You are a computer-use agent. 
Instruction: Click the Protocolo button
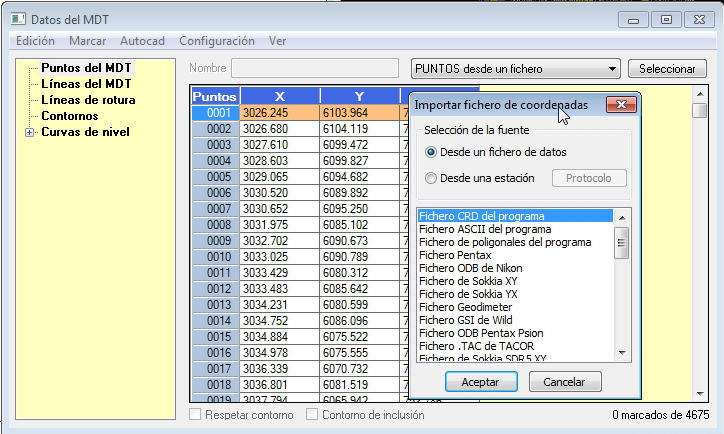pos(589,178)
